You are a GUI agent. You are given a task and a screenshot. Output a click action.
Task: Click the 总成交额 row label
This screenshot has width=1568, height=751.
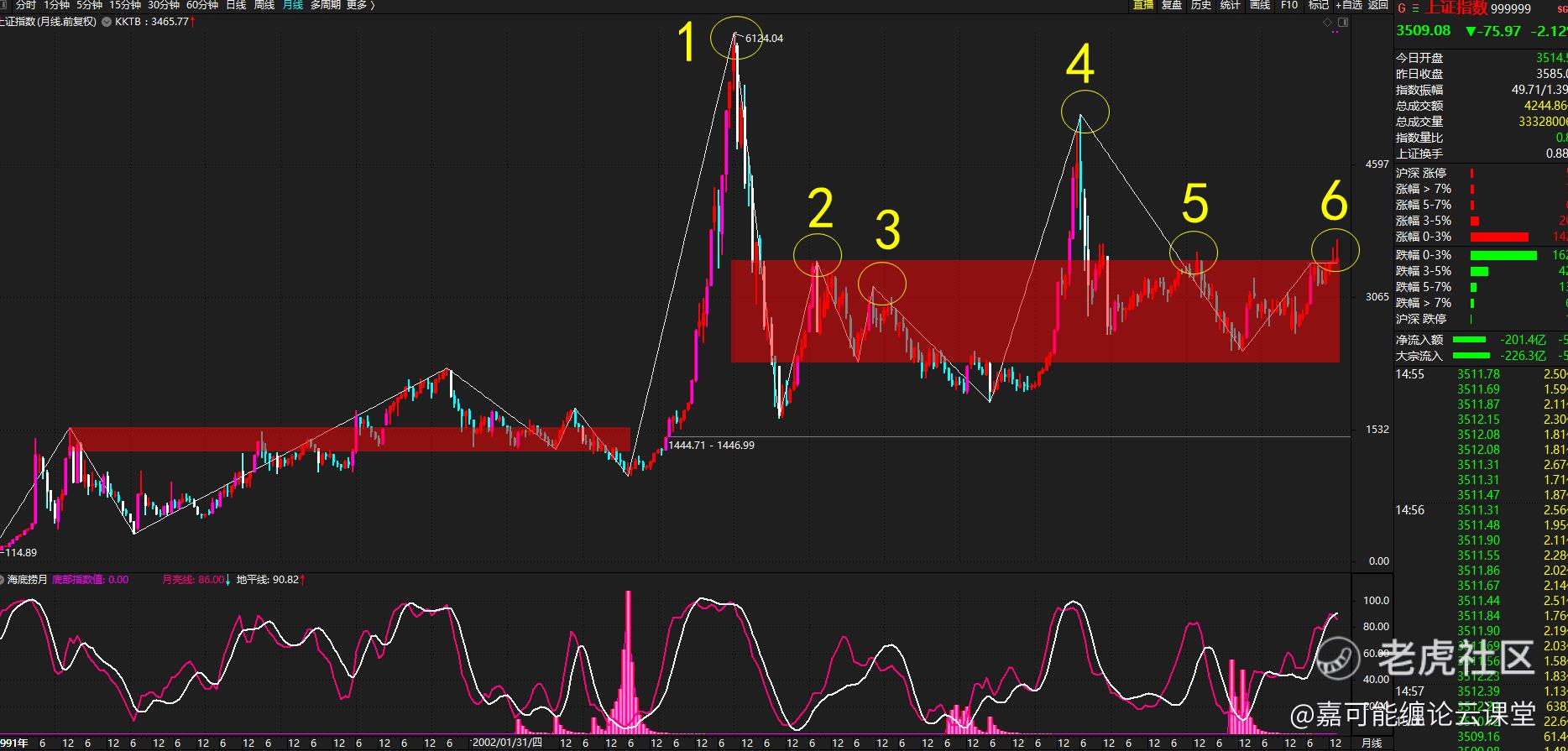tap(1419, 106)
